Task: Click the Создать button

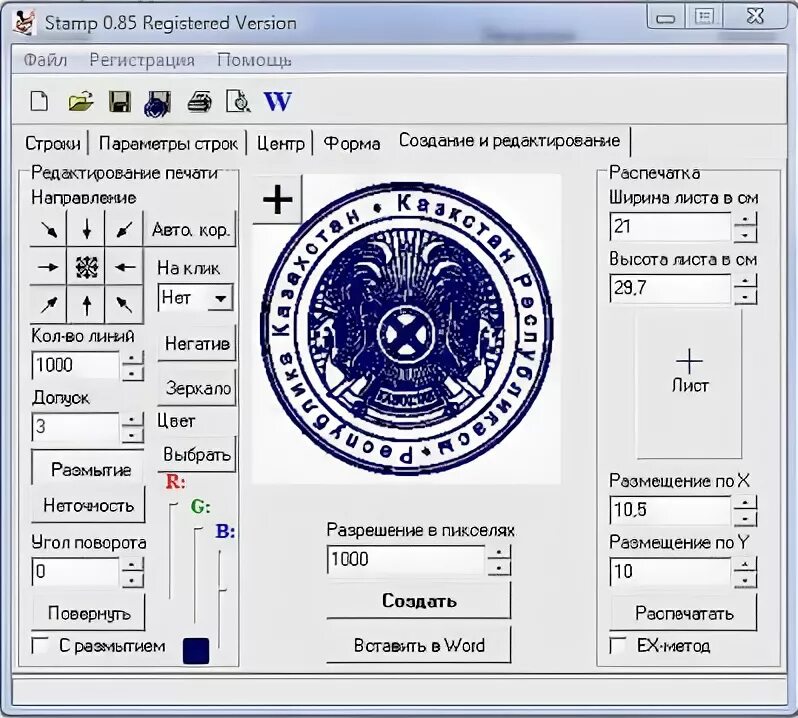Action: pos(419,600)
